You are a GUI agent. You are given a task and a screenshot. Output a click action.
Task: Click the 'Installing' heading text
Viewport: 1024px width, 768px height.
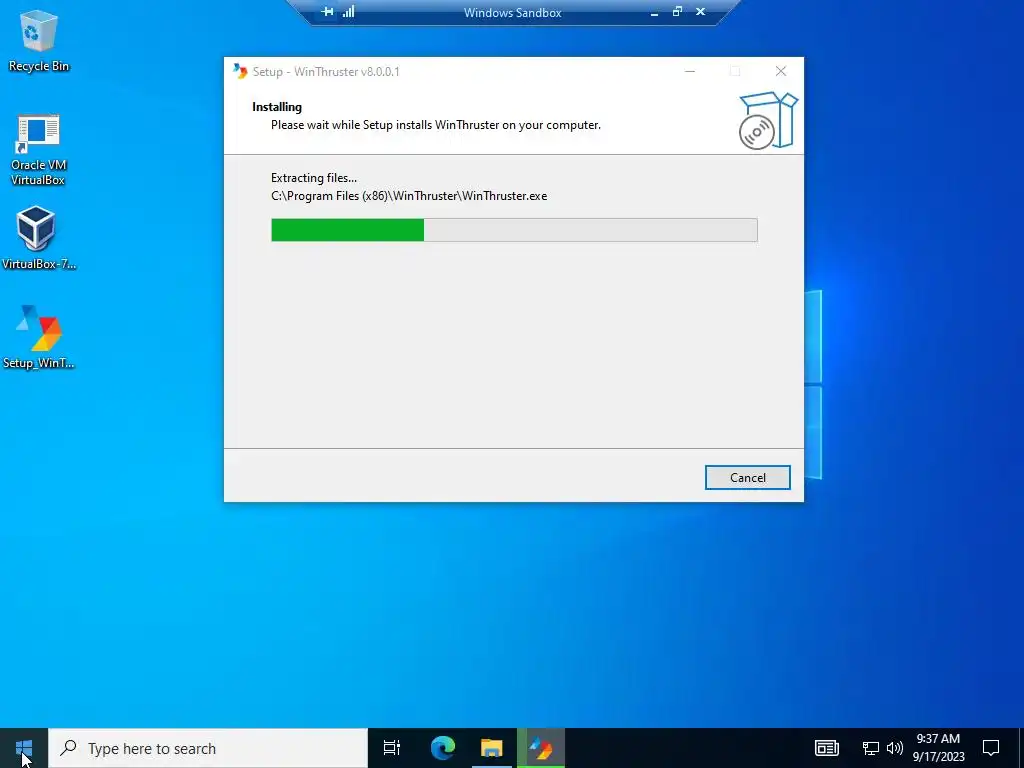click(x=277, y=107)
